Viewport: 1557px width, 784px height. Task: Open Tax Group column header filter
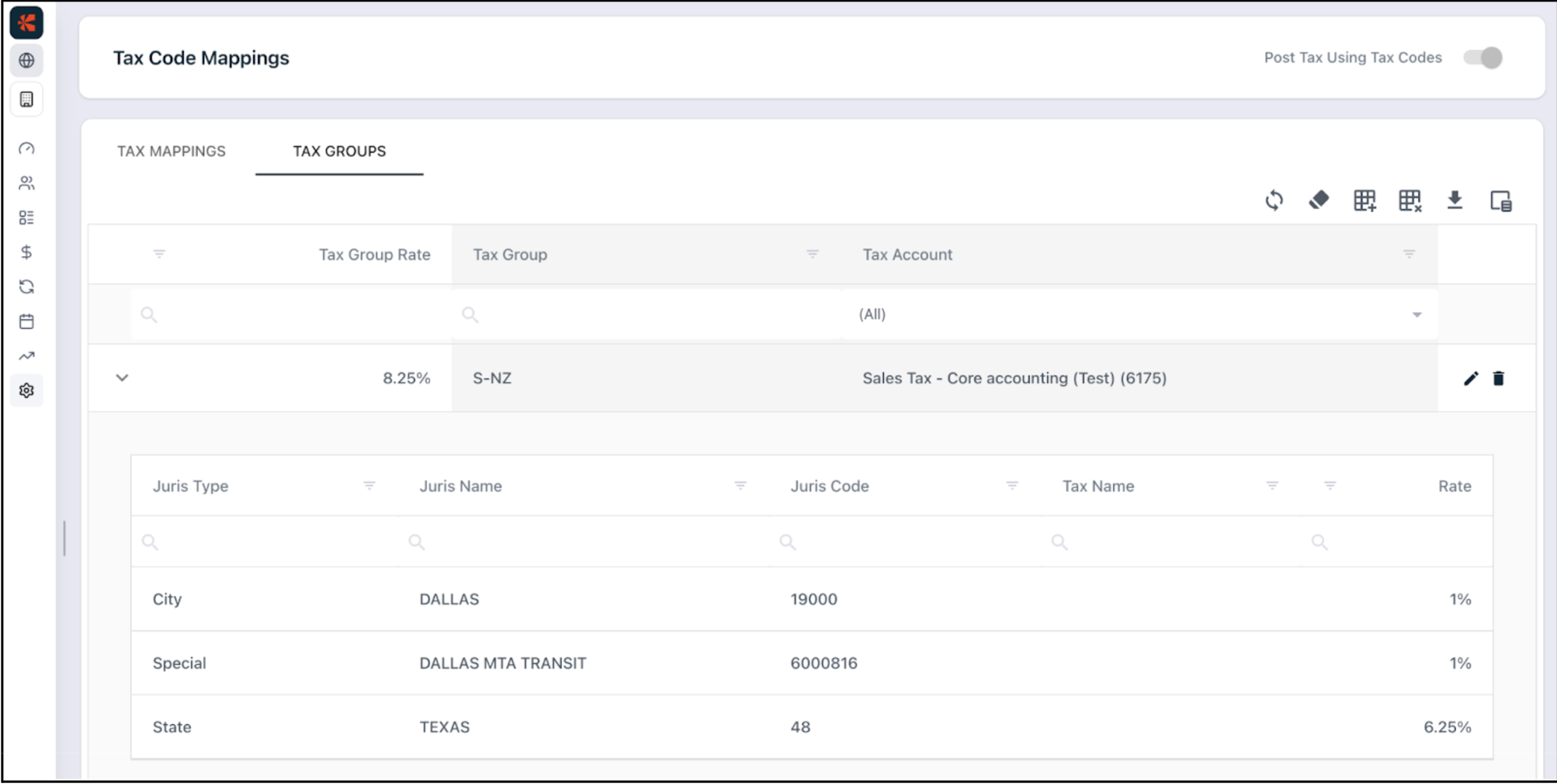coord(812,254)
